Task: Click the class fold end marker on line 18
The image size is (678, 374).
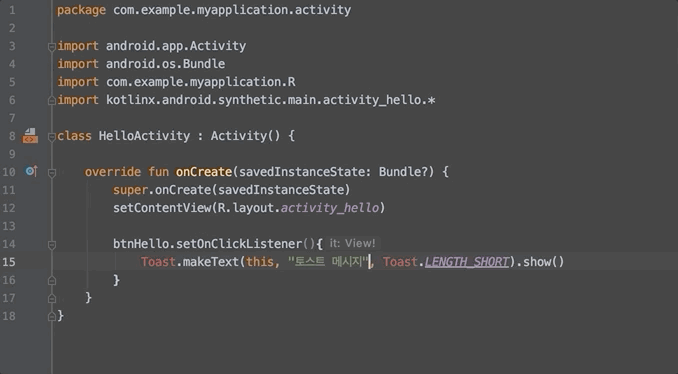Action: point(51,316)
